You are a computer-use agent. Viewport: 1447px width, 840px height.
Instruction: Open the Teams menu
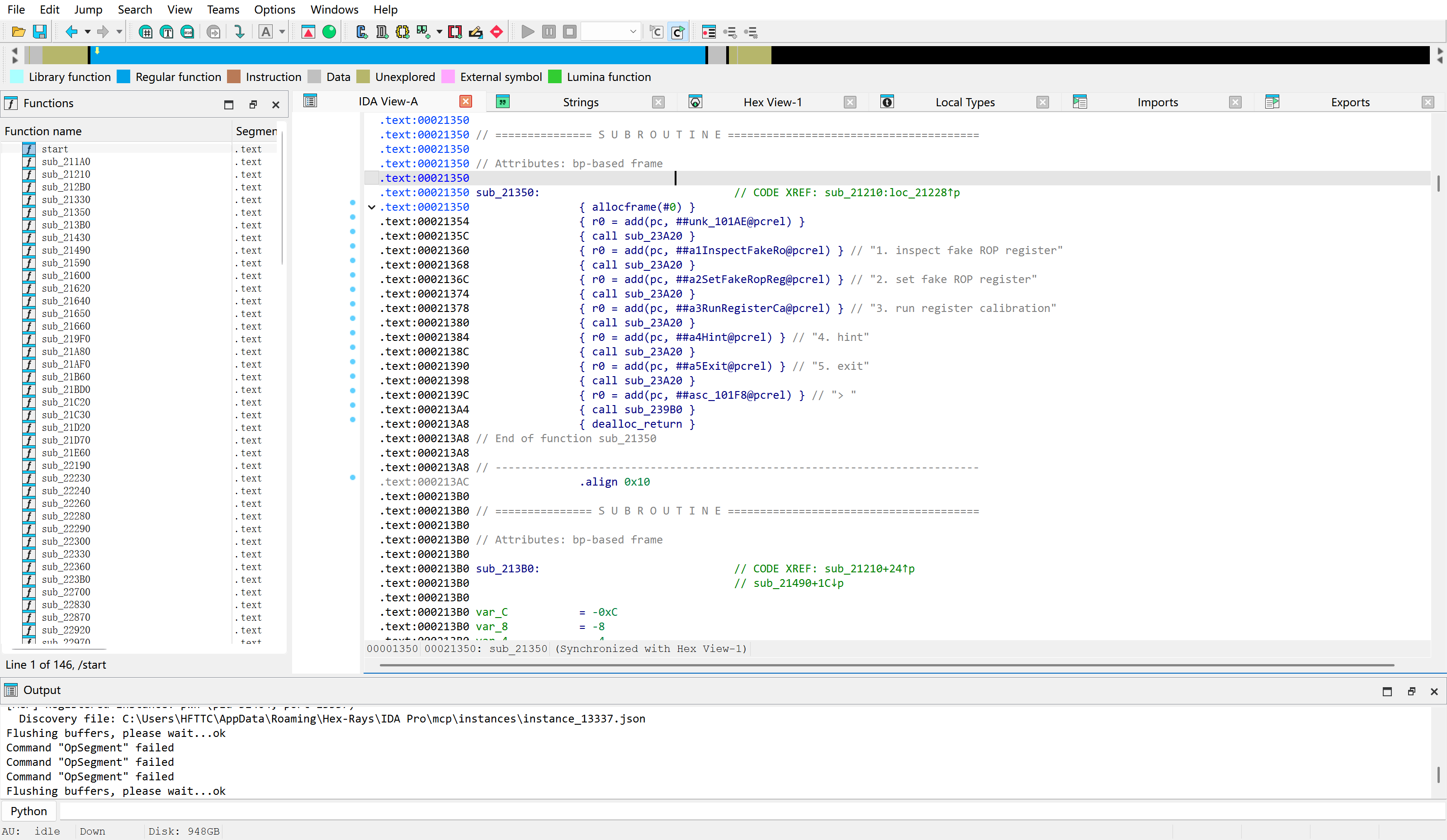(x=223, y=9)
